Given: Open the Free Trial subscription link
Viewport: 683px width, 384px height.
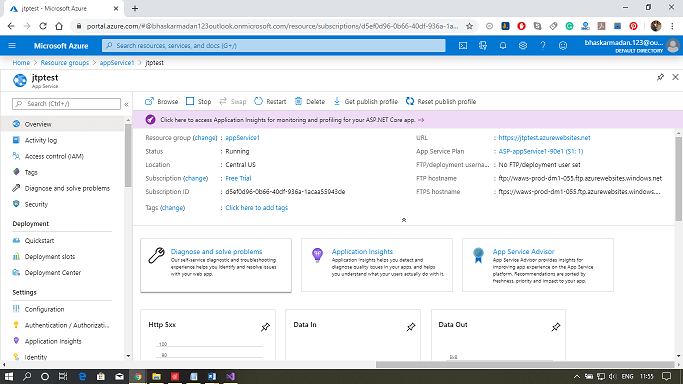Looking at the screenshot, I should [238, 178].
